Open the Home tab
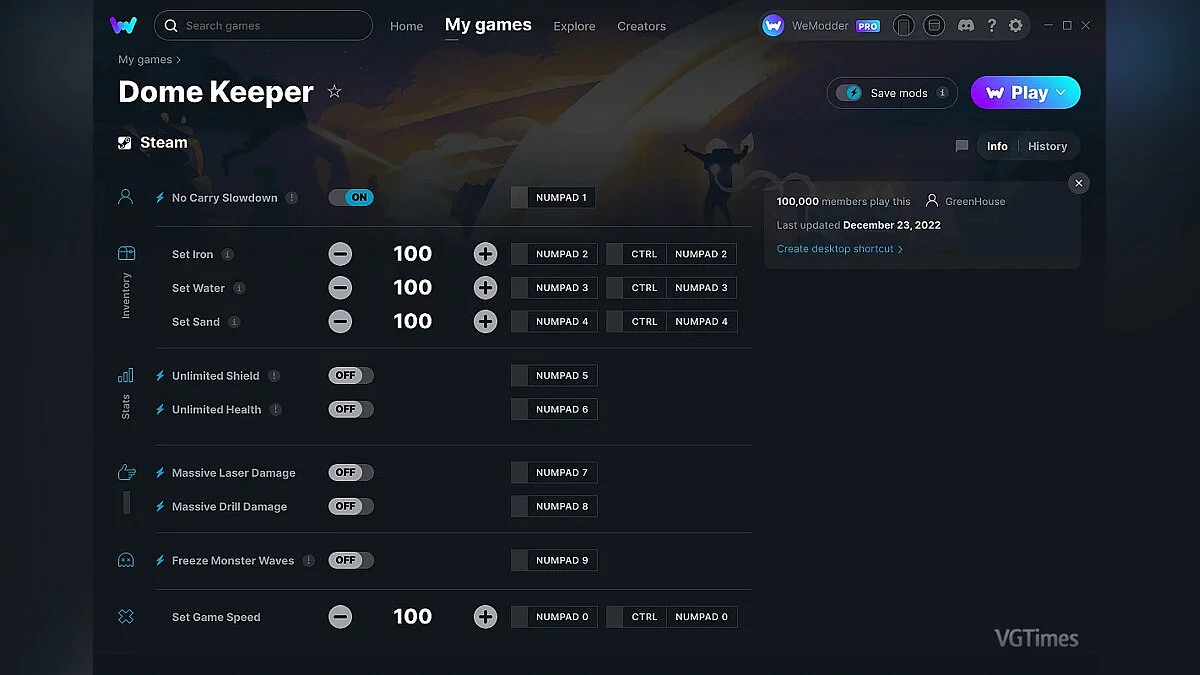The image size is (1200, 675). point(407,26)
